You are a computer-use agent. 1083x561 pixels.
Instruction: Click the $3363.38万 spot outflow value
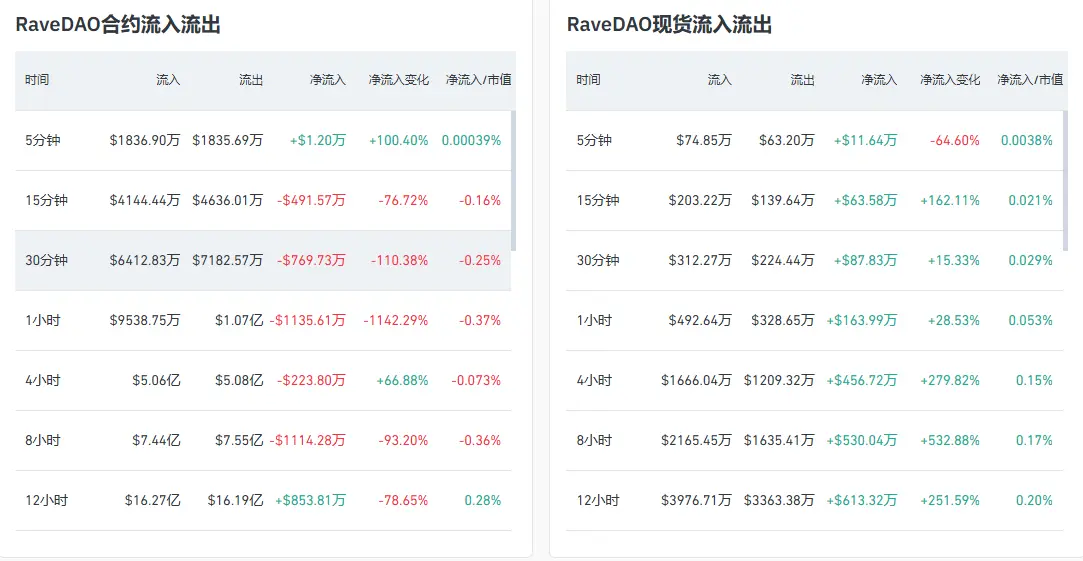(779, 500)
